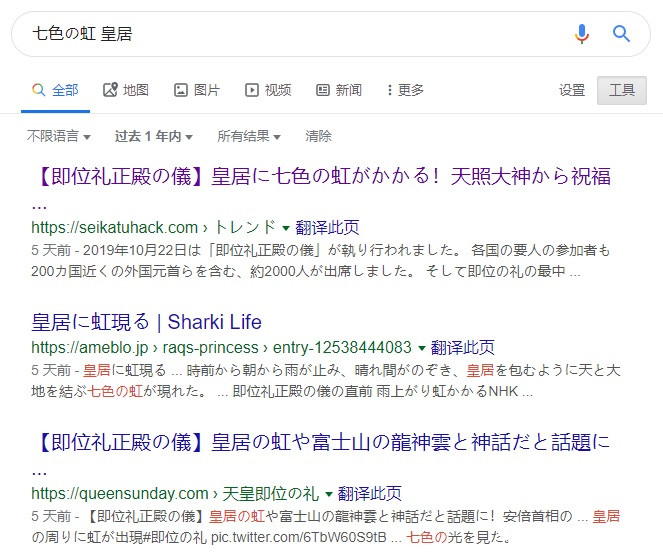The image size is (663, 557).
Task: Click the ameblo.jp raqs-princess URL
Action: (221, 348)
